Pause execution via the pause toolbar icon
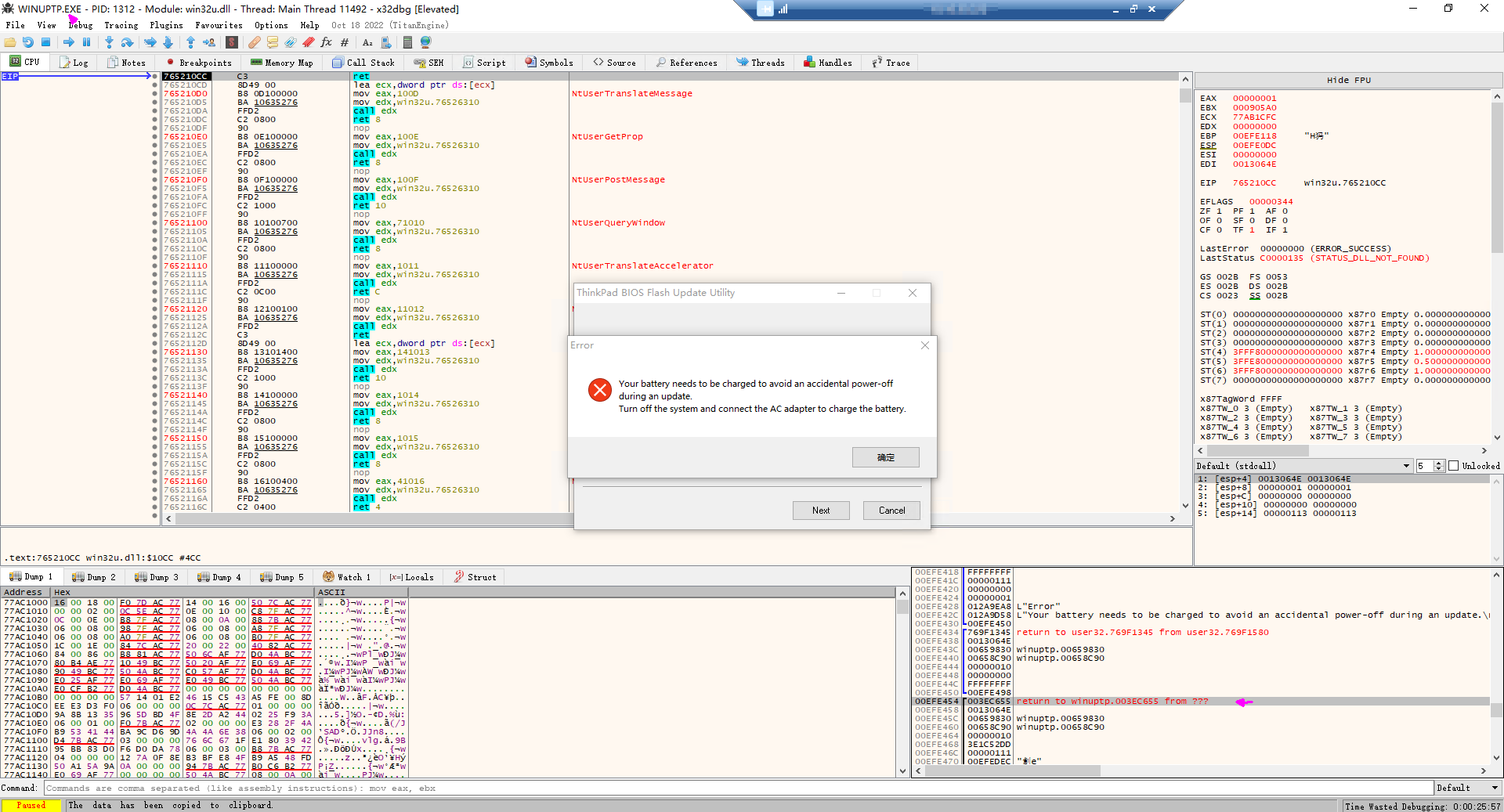 coord(87,42)
